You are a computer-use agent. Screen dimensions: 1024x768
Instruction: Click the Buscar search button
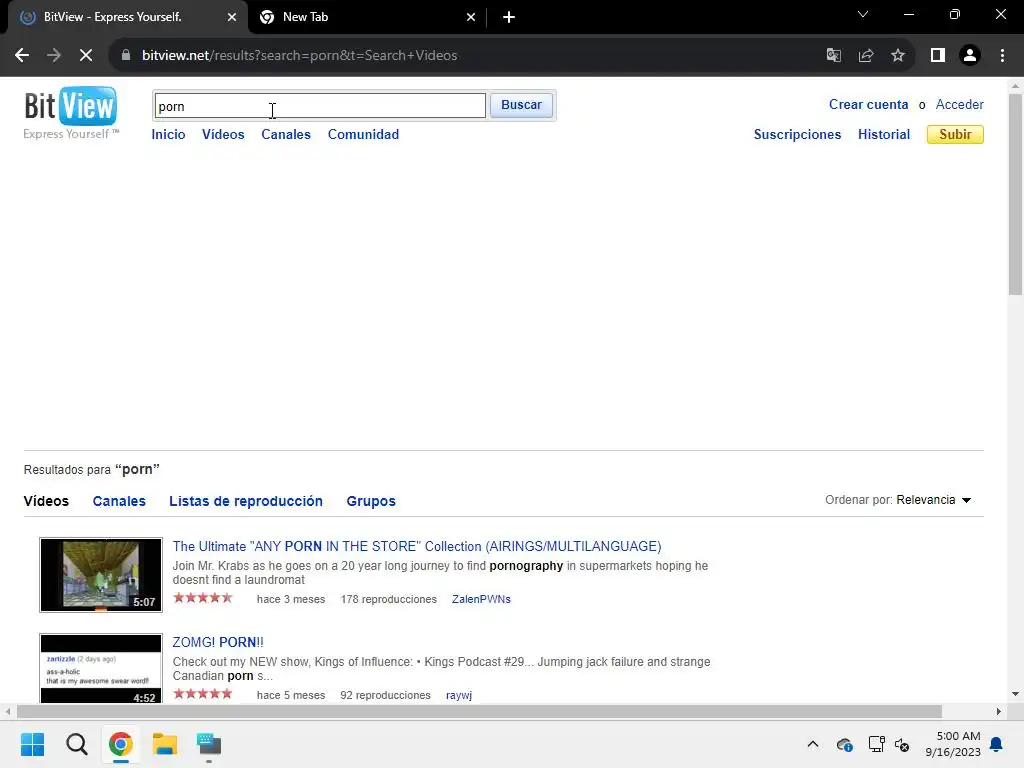pyautogui.click(x=521, y=105)
